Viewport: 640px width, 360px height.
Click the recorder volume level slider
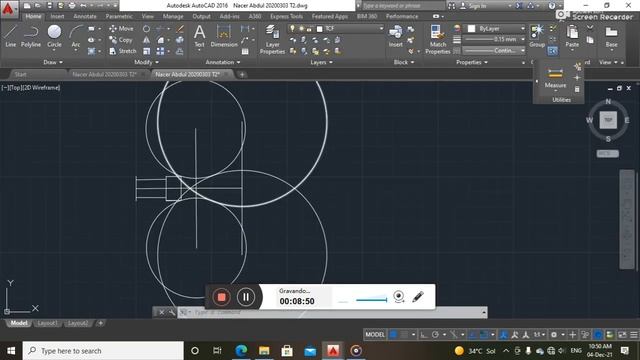click(x=371, y=300)
